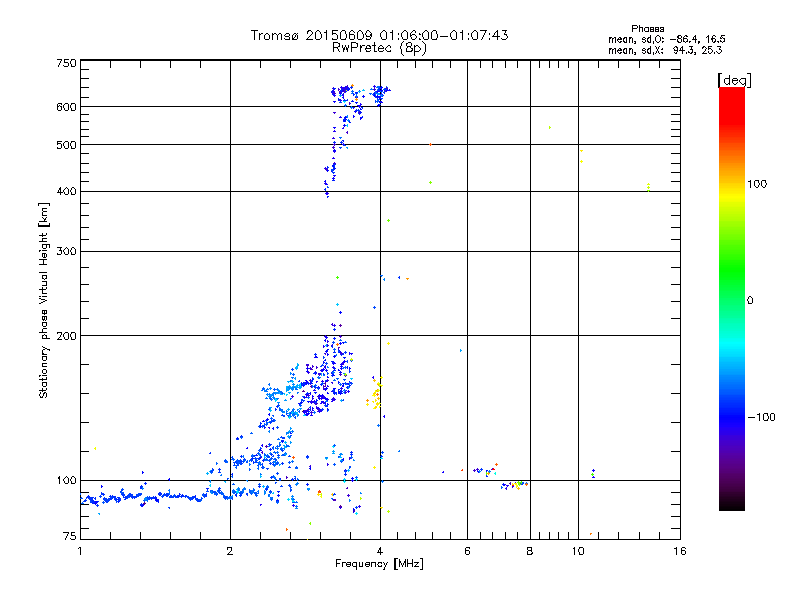The image size is (800, 600).
Task: Click the x-axis tick label '10'
Action: coord(578,551)
